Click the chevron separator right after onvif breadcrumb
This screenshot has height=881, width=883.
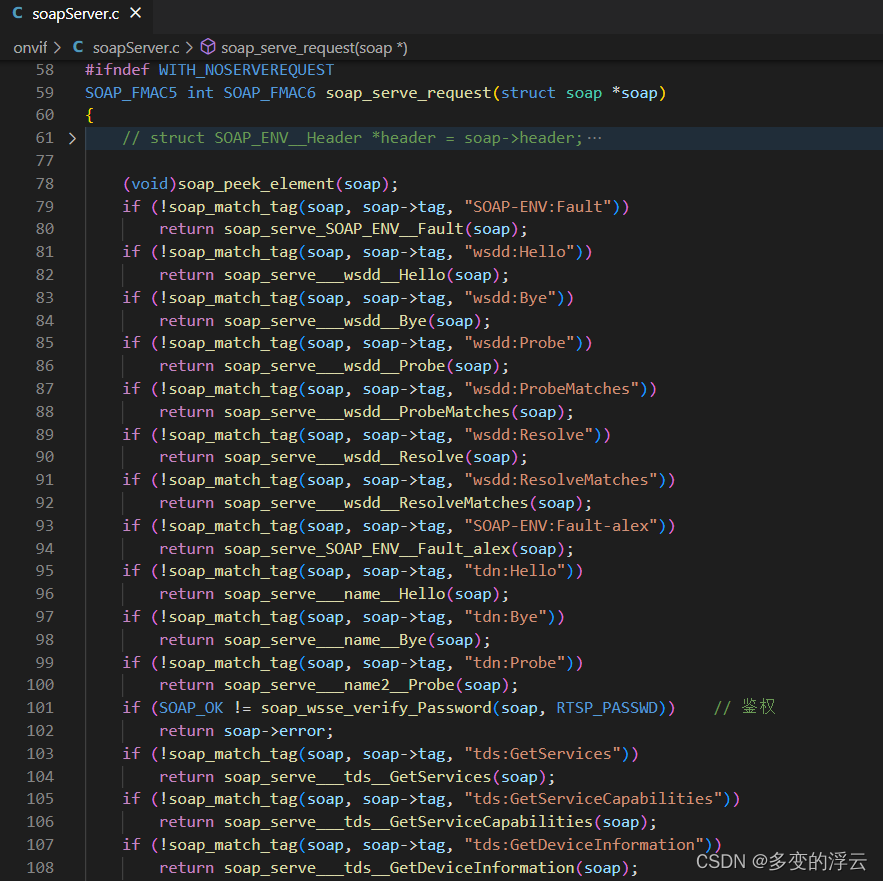click(x=57, y=47)
